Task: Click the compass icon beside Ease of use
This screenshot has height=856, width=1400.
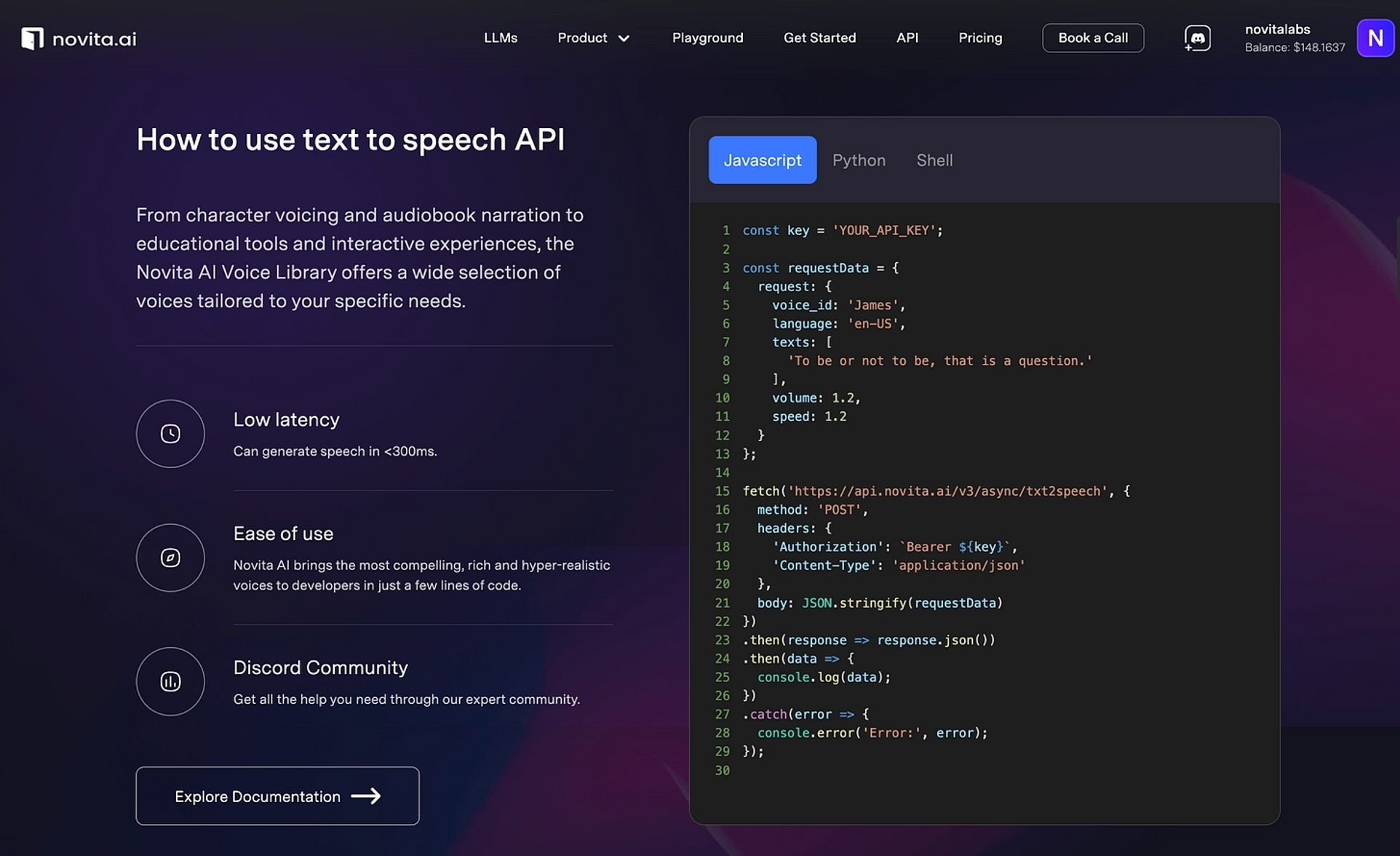Action: pos(170,558)
